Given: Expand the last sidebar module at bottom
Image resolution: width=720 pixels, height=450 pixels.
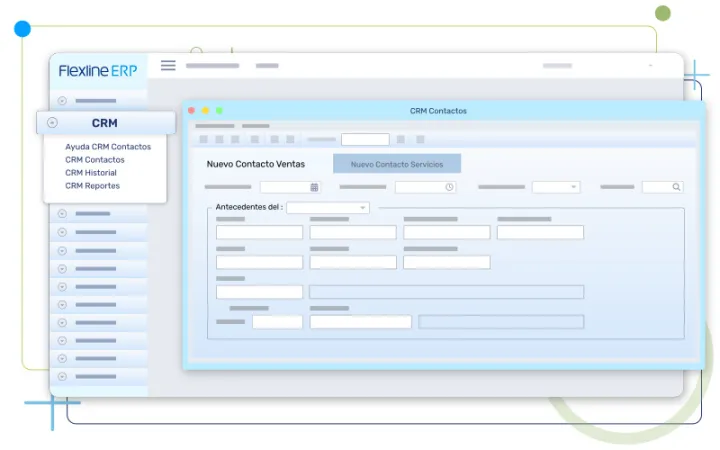Looking at the screenshot, I should 62,377.
